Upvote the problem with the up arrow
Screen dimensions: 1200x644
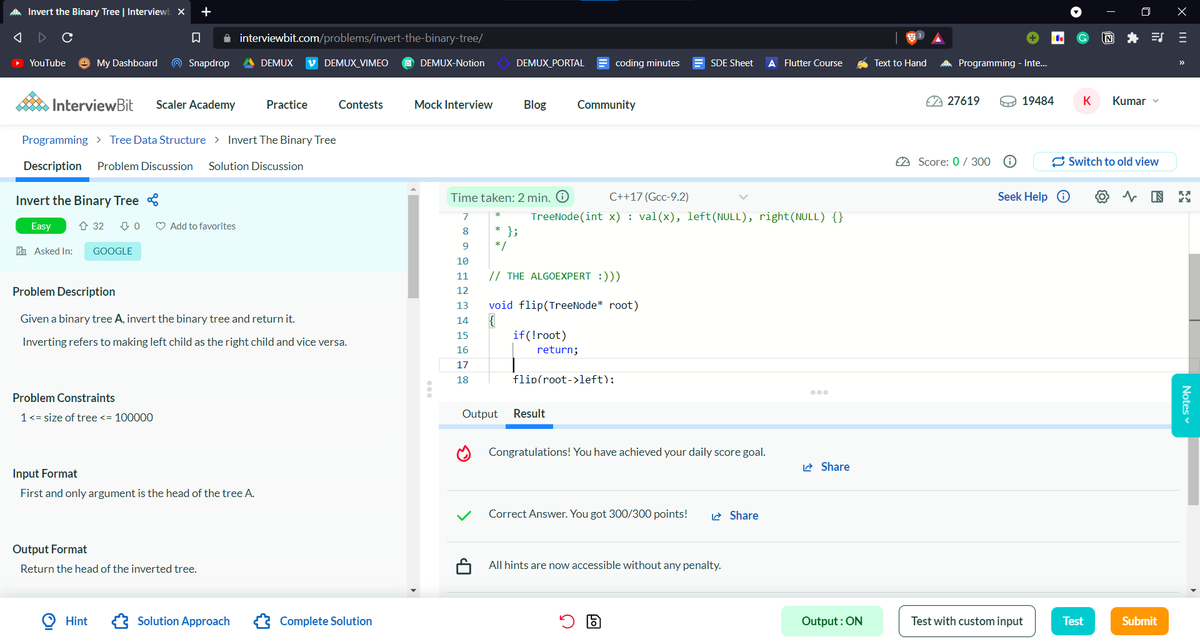[83, 226]
